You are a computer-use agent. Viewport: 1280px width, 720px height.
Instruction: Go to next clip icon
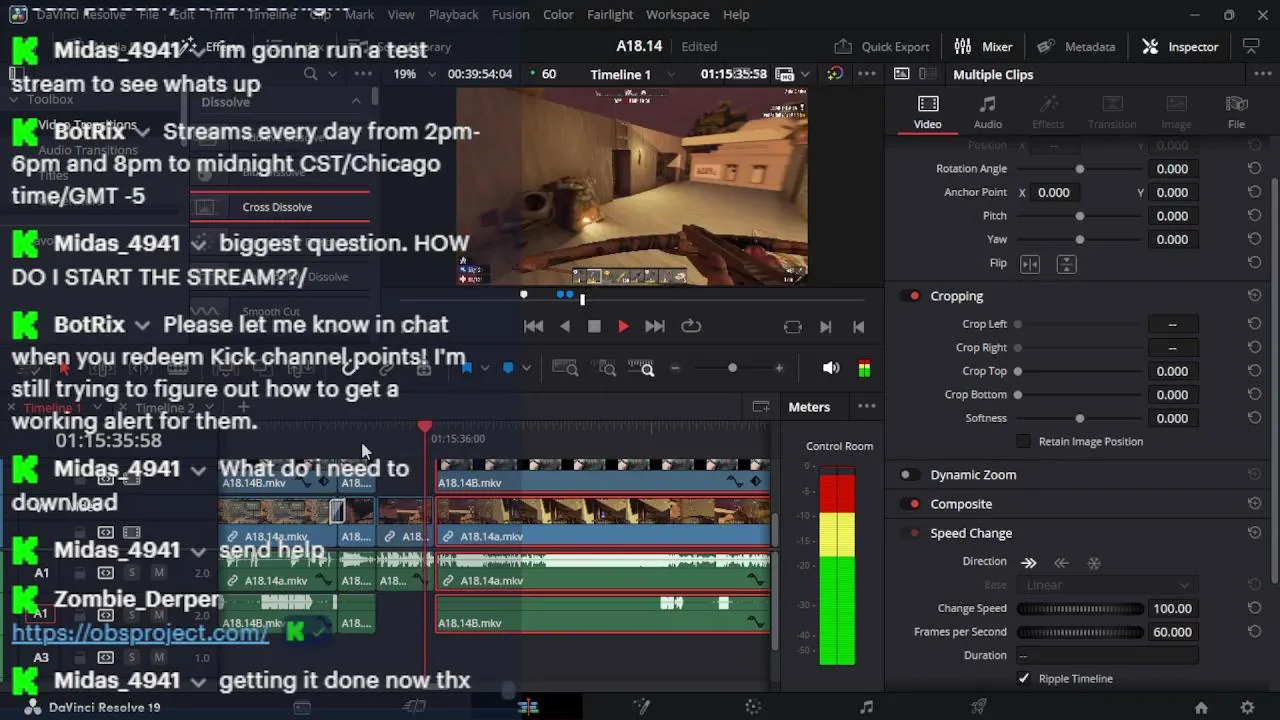coord(826,326)
